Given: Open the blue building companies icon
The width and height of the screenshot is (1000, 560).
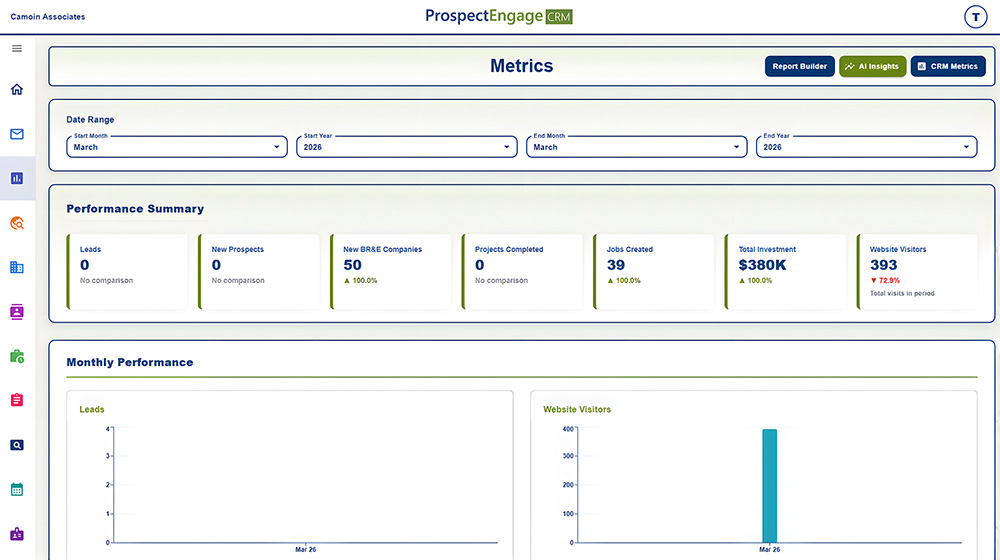Looking at the screenshot, I should tap(17, 267).
